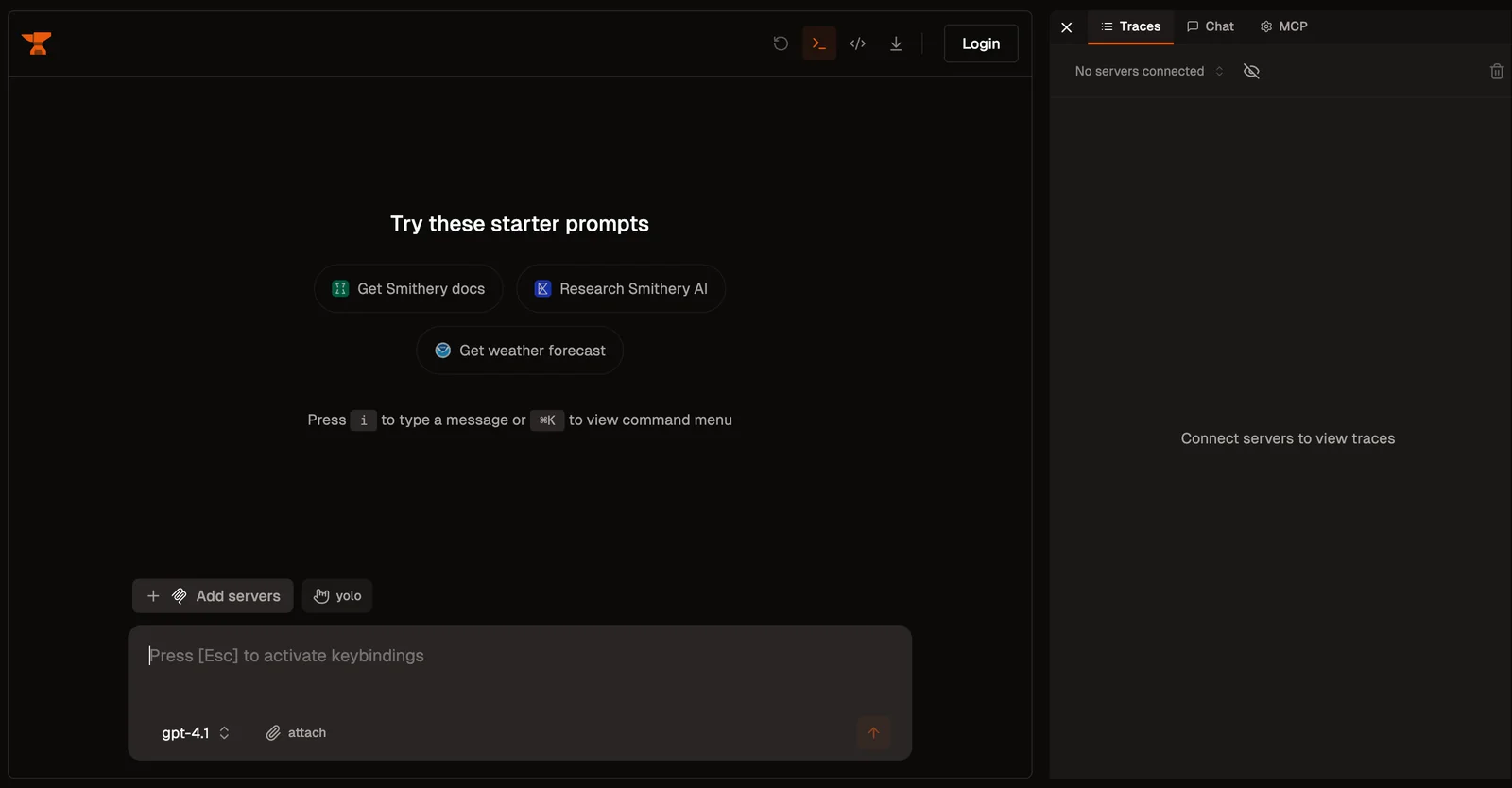Viewport: 1512px width, 788px height.
Task: Select the Get Smithery docs prompt
Action: [408, 289]
